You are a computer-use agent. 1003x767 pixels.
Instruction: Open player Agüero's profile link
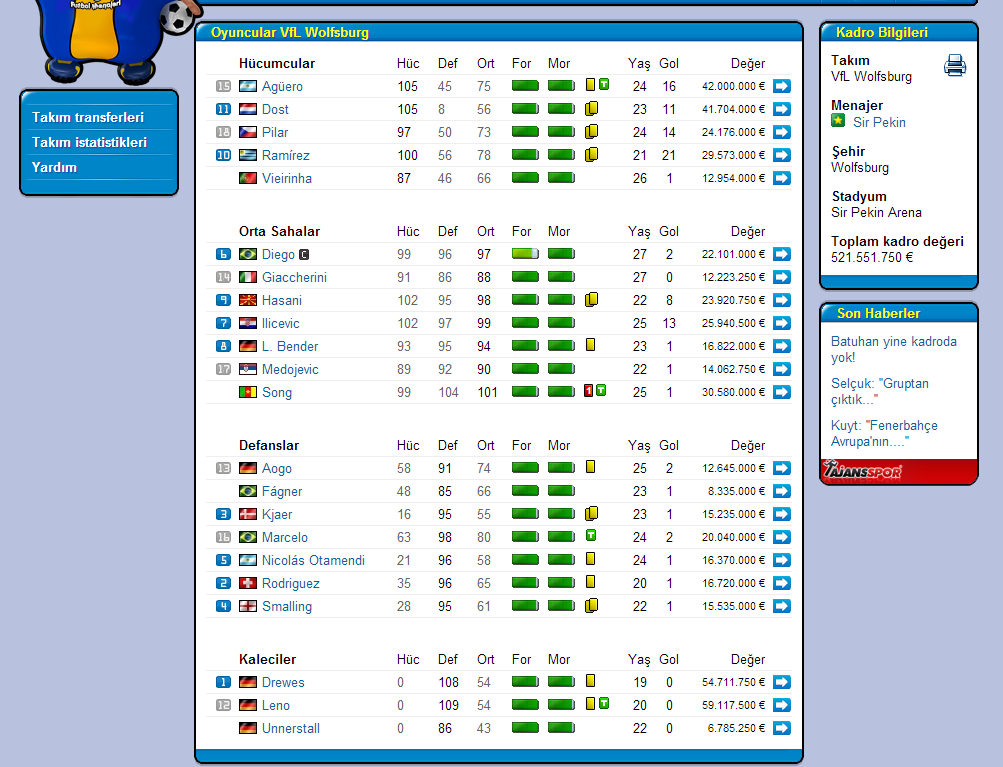[282, 87]
